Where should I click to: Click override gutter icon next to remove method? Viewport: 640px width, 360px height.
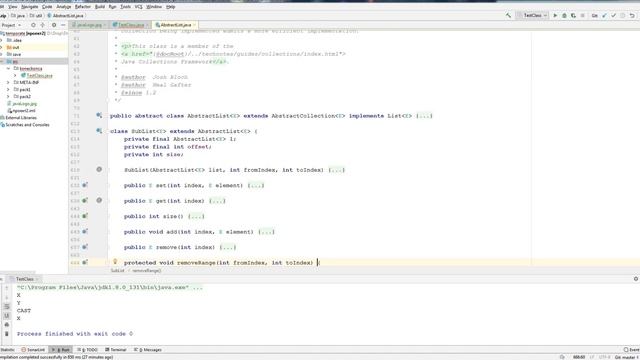(85, 247)
